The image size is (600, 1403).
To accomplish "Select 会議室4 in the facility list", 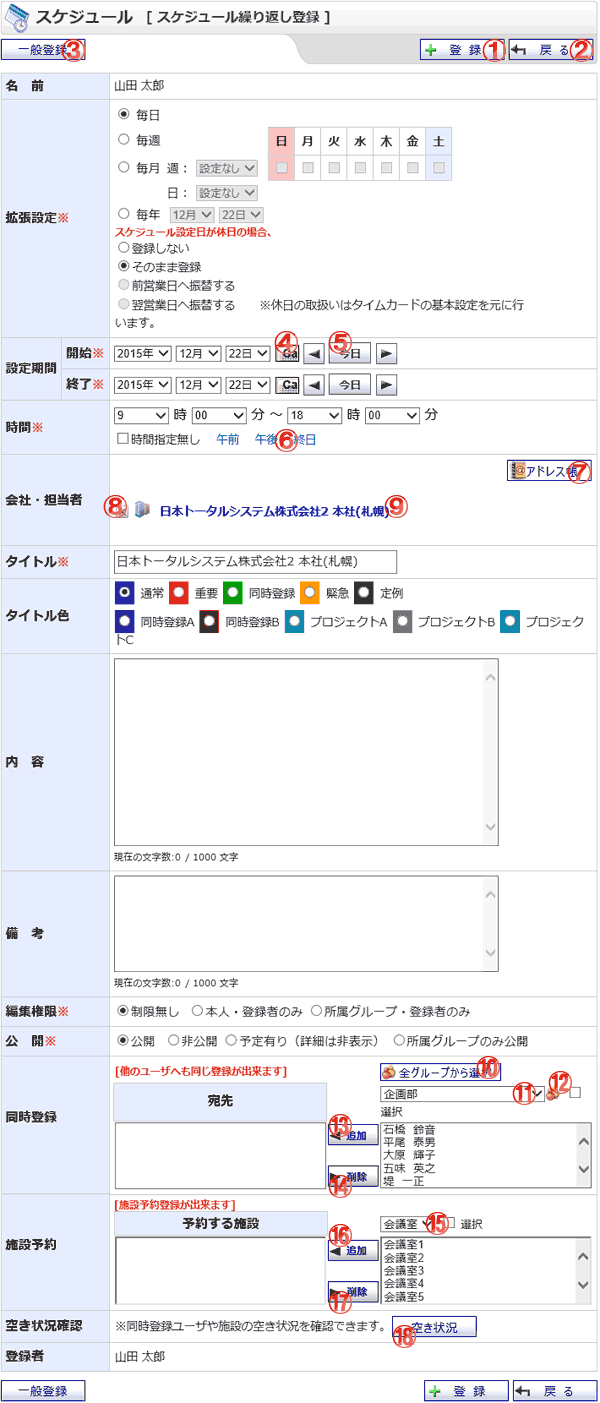I will point(404,1283).
